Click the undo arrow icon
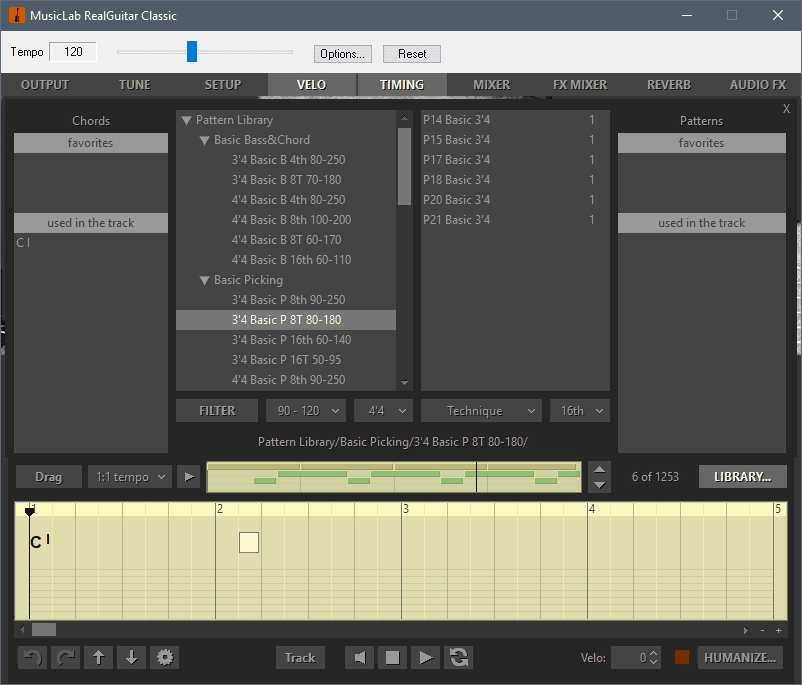The height and width of the screenshot is (685, 802). pyautogui.click(x=33, y=657)
